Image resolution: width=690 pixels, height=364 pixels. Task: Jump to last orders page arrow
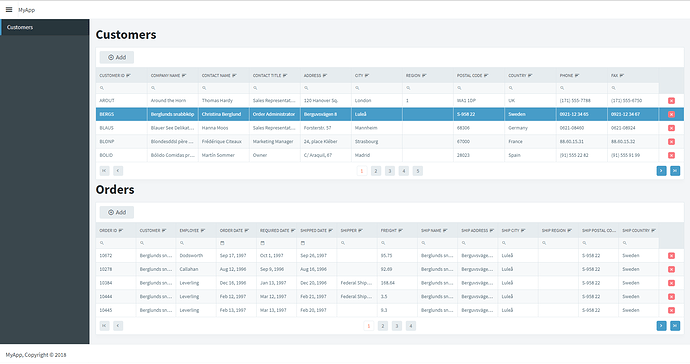coord(675,326)
